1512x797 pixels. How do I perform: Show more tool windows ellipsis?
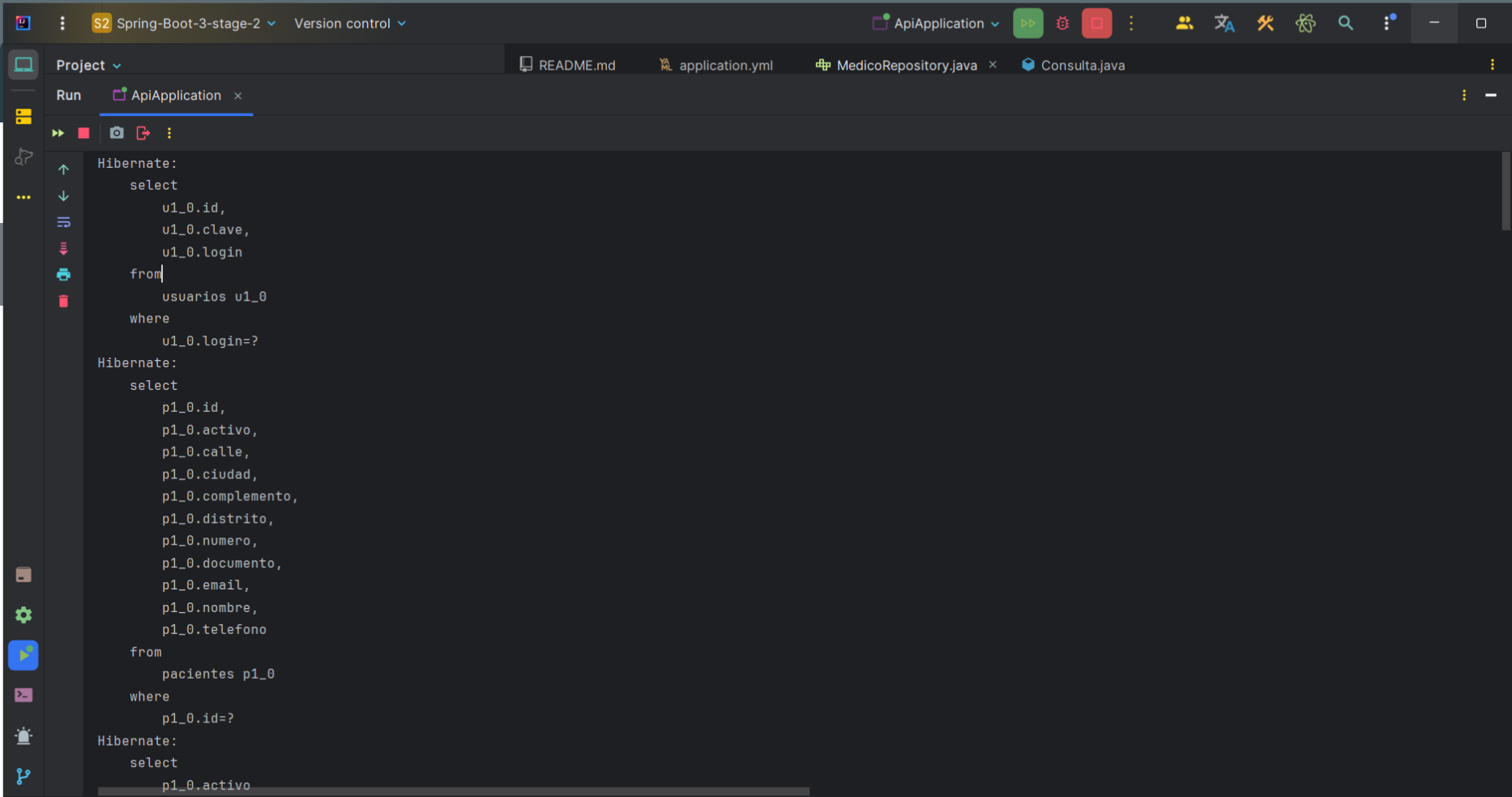pos(23,197)
